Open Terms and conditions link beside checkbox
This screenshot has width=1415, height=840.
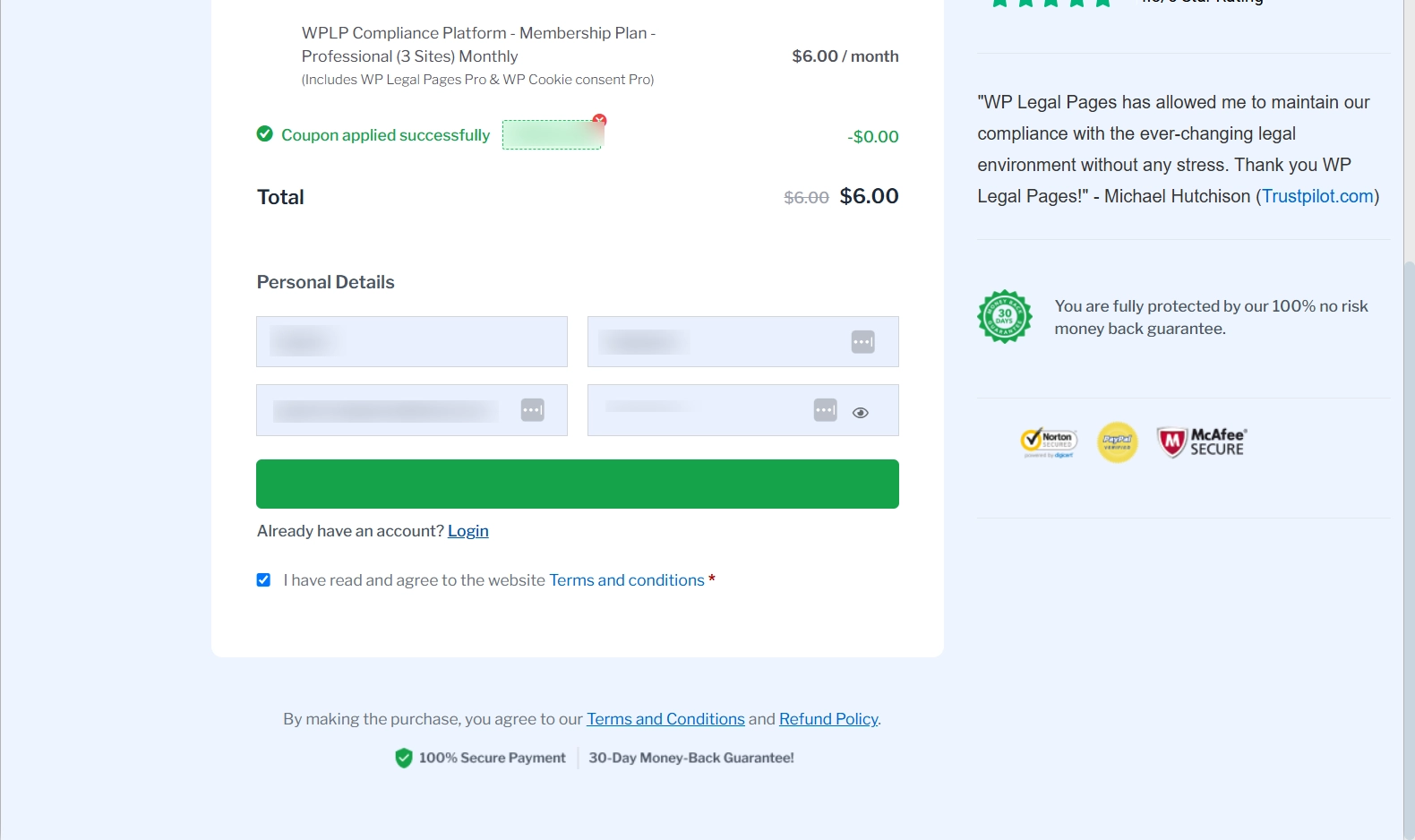pyautogui.click(x=626, y=580)
